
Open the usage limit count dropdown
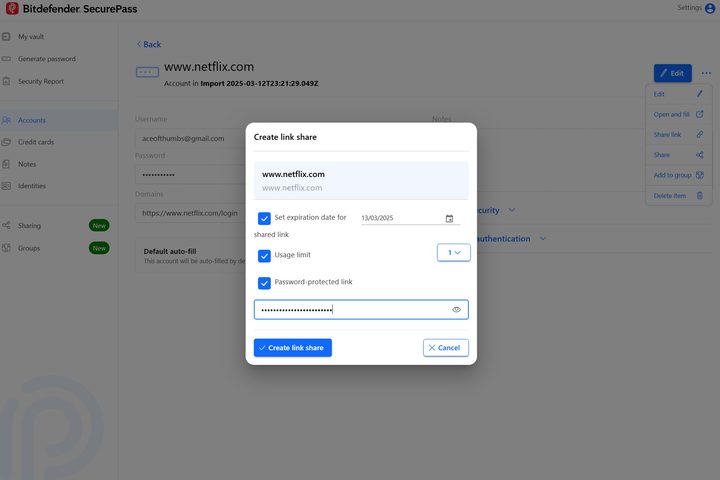coord(454,253)
